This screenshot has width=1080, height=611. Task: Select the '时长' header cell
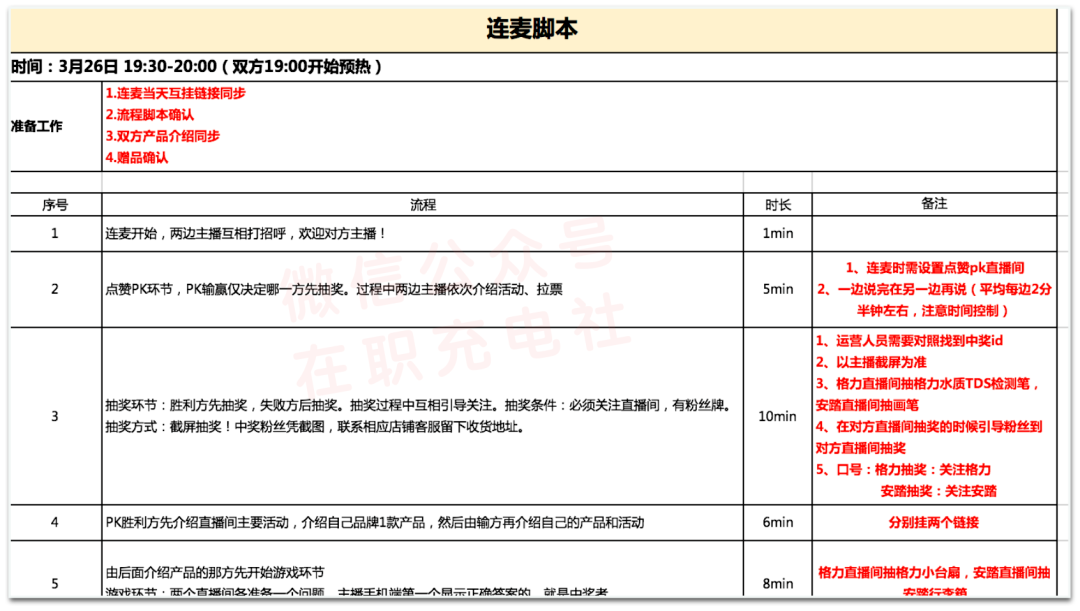pos(778,205)
